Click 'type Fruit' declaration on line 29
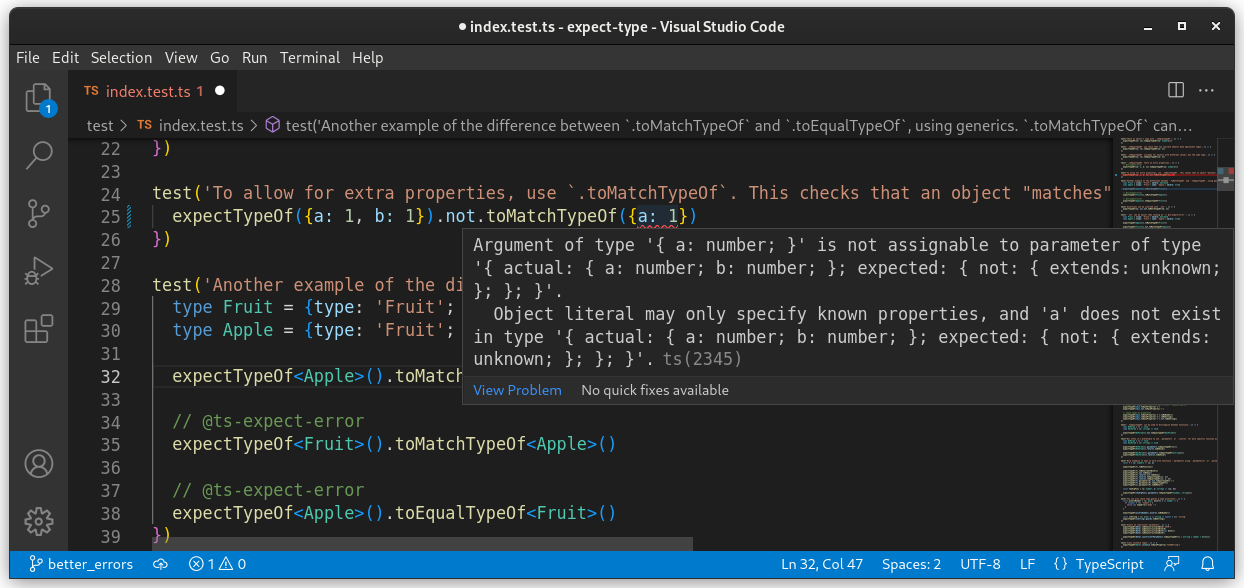 (222, 307)
